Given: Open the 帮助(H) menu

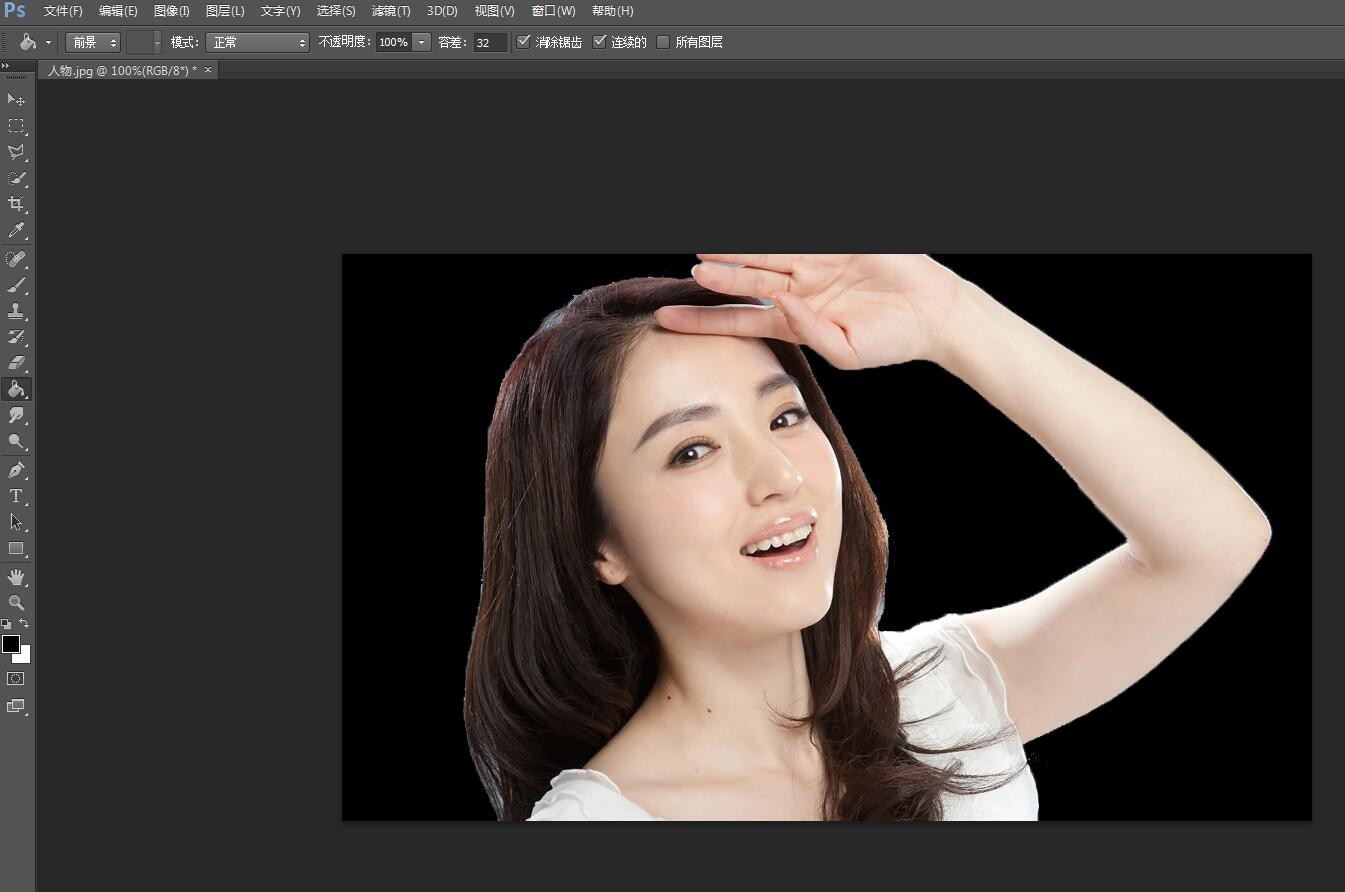Looking at the screenshot, I should tap(612, 11).
